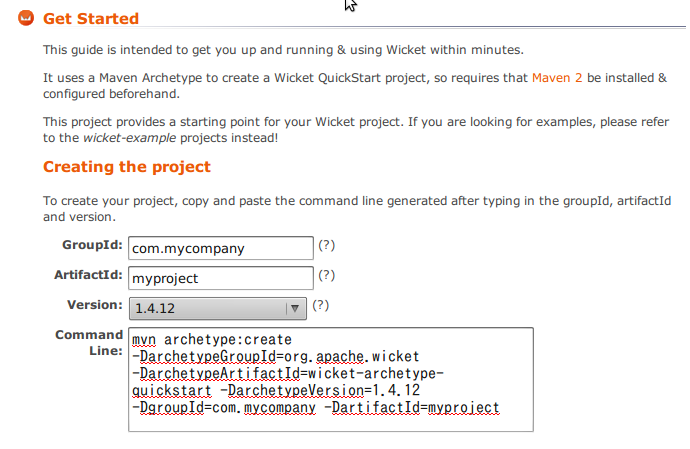Click the (?) help next to Version
The width and height of the screenshot is (690, 449).
point(320,305)
